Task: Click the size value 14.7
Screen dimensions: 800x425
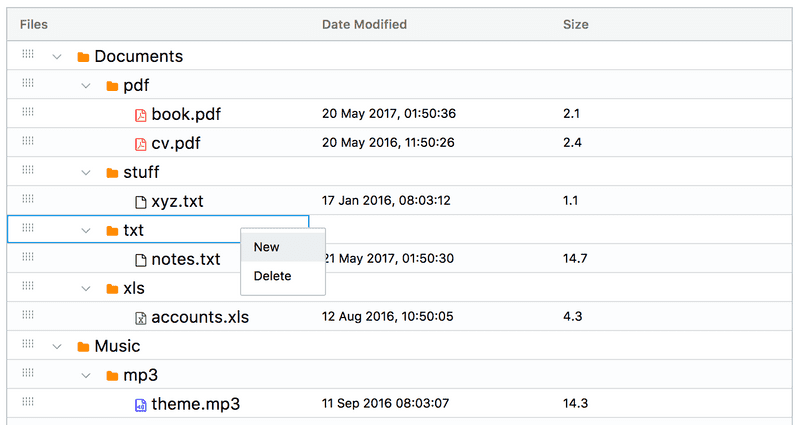Action: [575, 259]
